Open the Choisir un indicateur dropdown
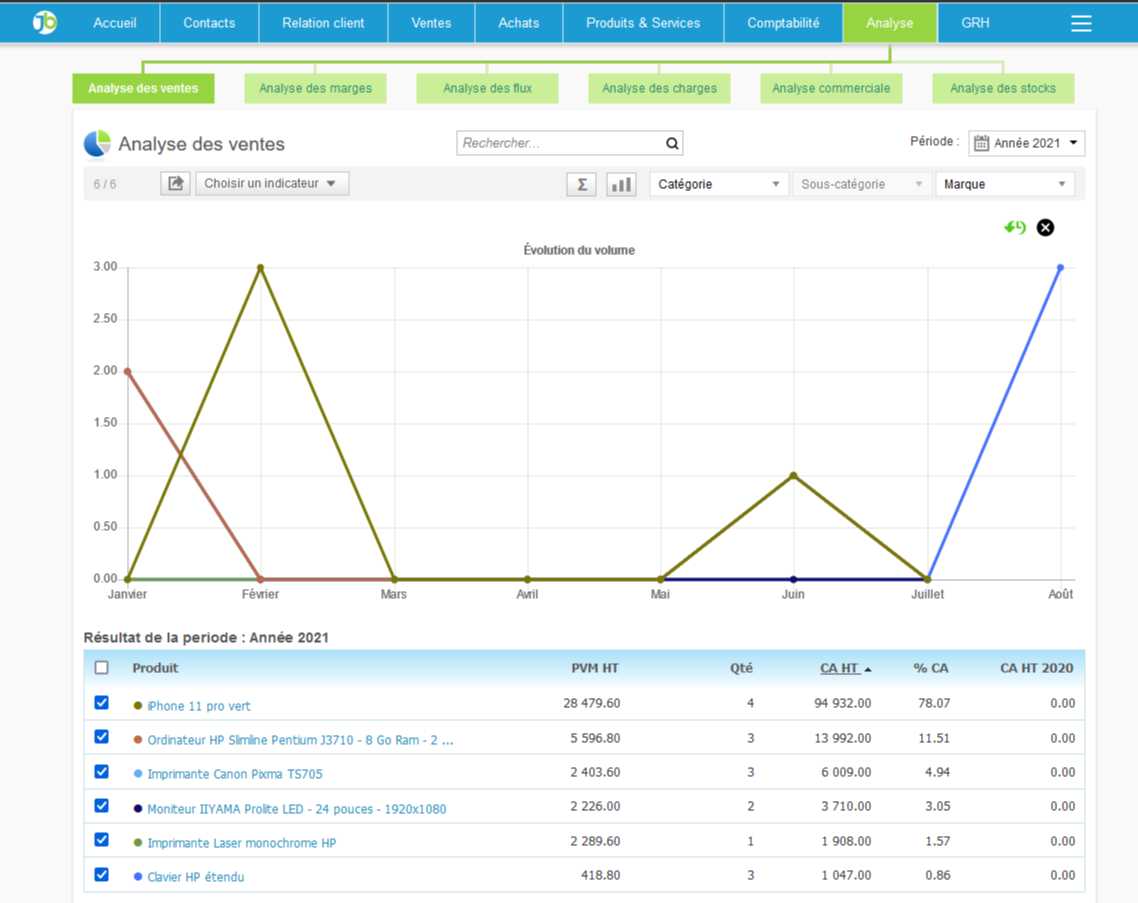 tap(271, 184)
